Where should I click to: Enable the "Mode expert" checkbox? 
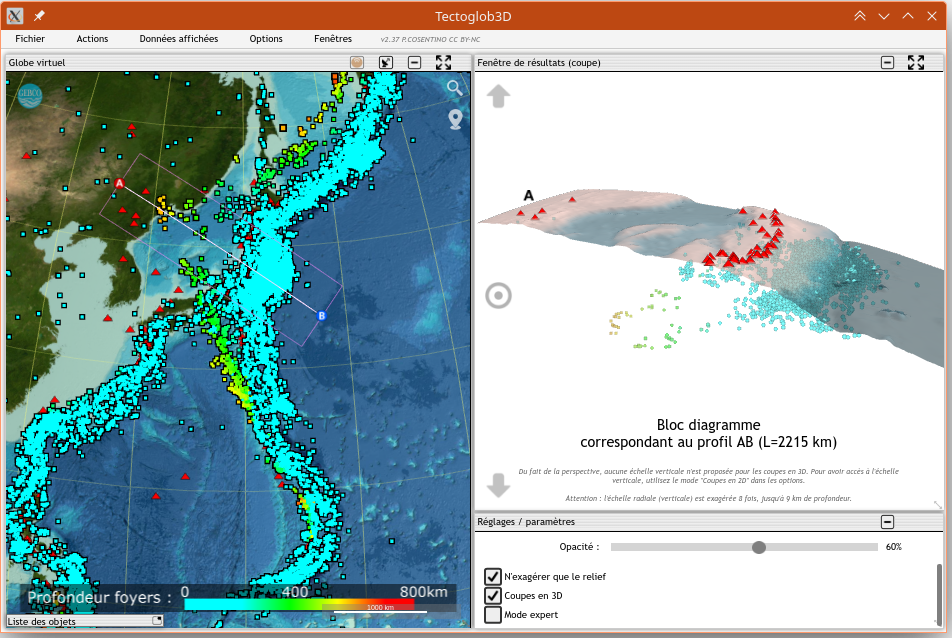[493, 614]
